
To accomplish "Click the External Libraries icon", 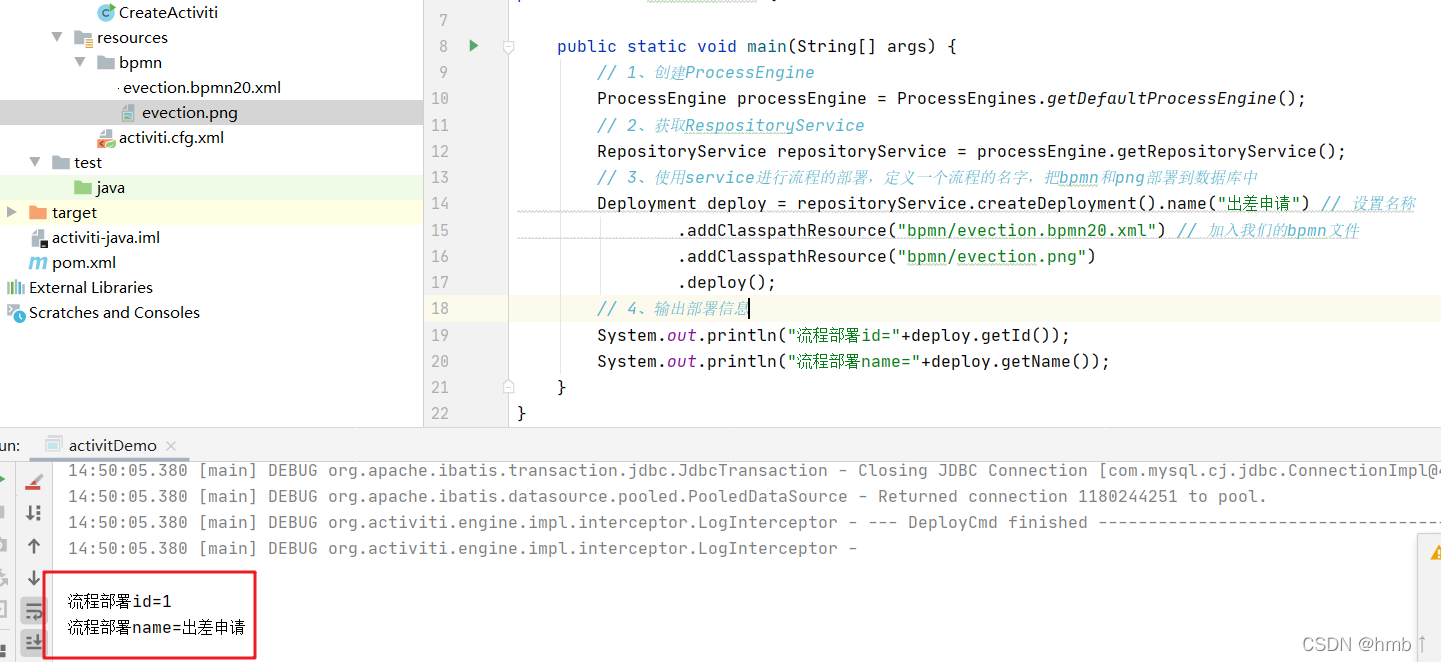I will click(x=16, y=288).
